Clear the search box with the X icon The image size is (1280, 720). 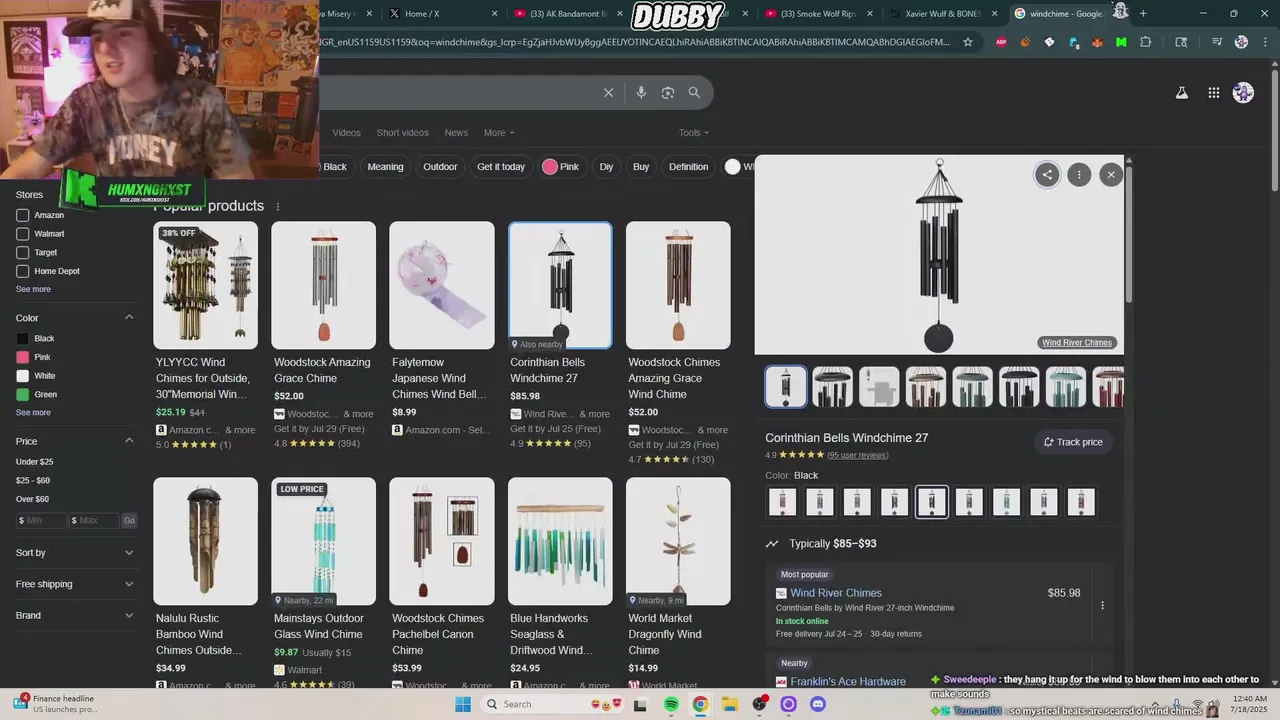coord(608,93)
